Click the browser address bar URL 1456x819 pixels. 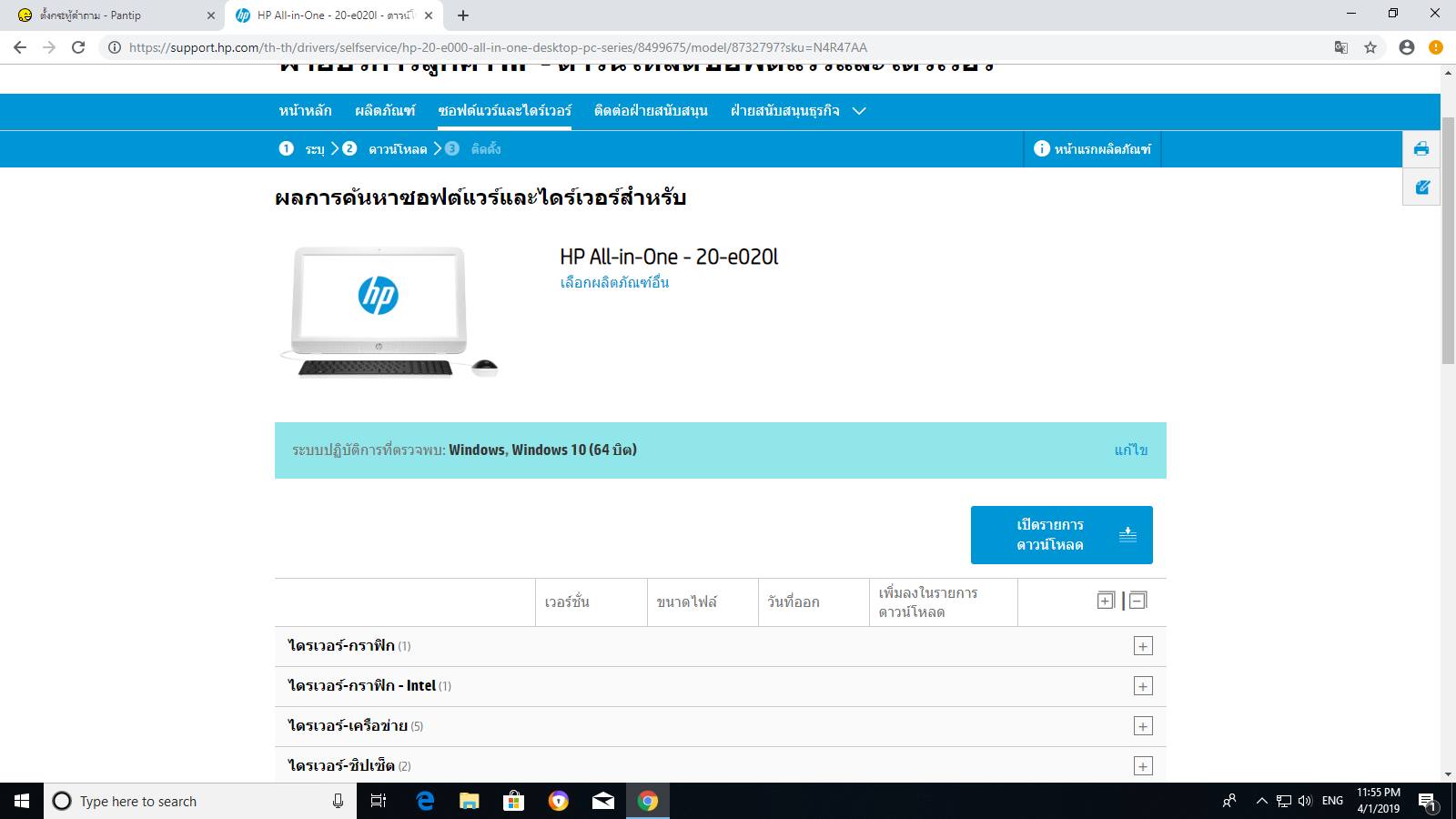[498, 47]
